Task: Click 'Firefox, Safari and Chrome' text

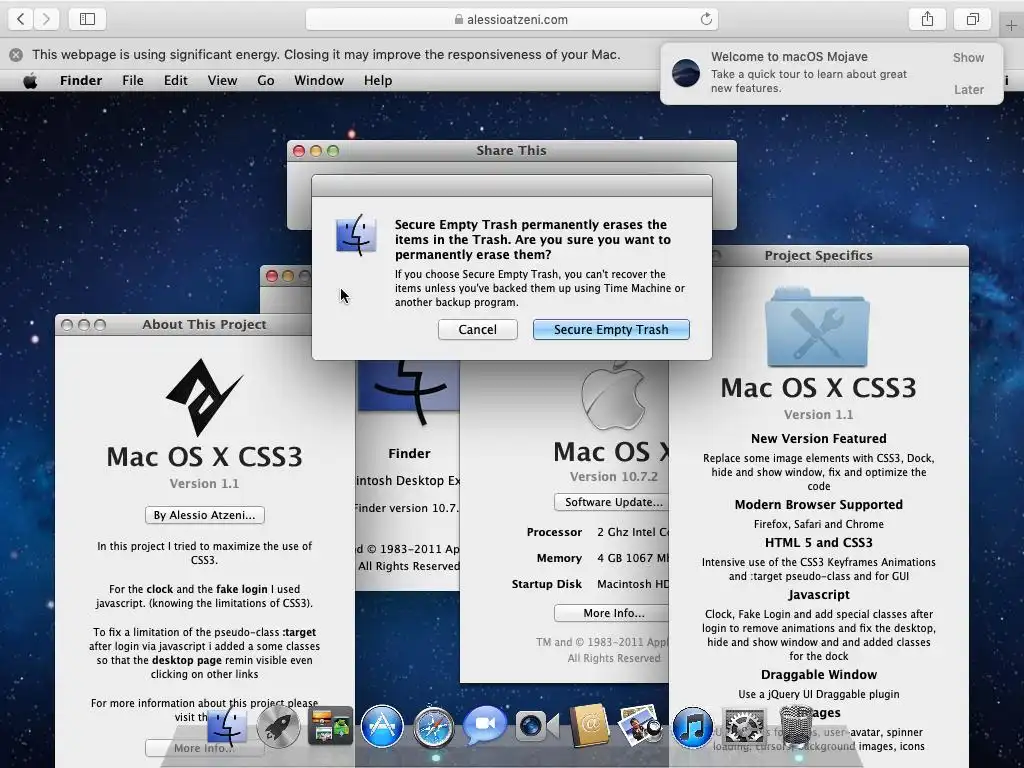Action: coord(818,524)
